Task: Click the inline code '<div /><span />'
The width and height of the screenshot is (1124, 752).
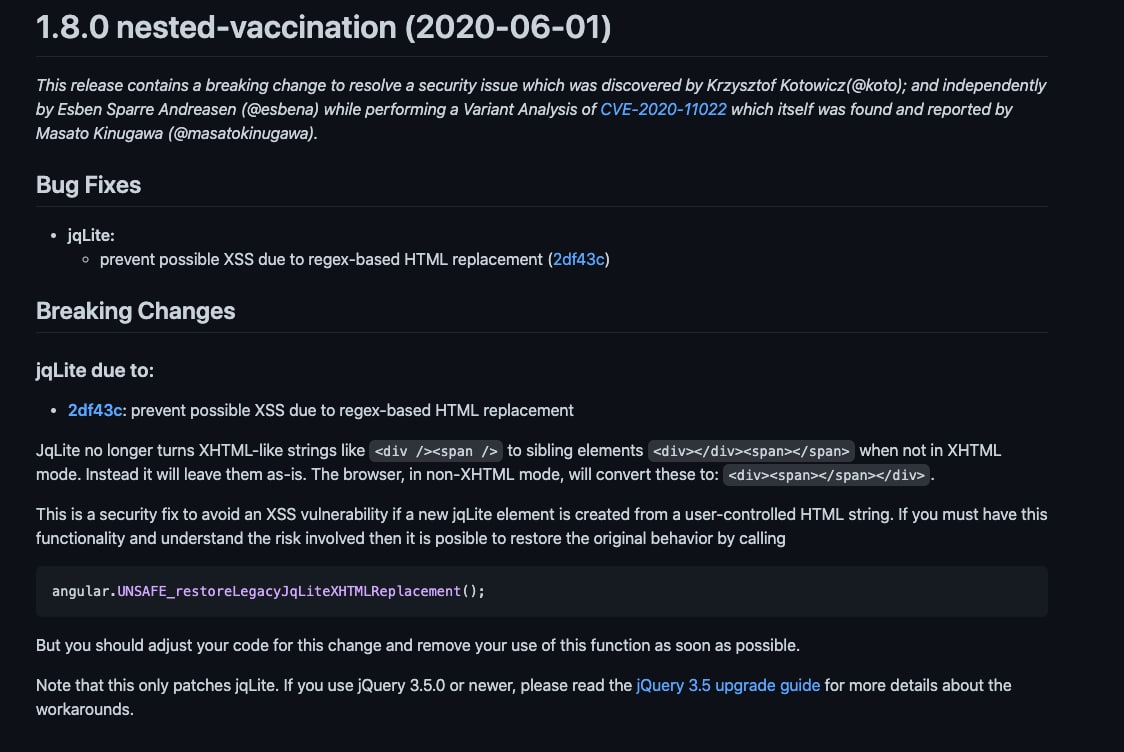Action: [x=436, y=451]
